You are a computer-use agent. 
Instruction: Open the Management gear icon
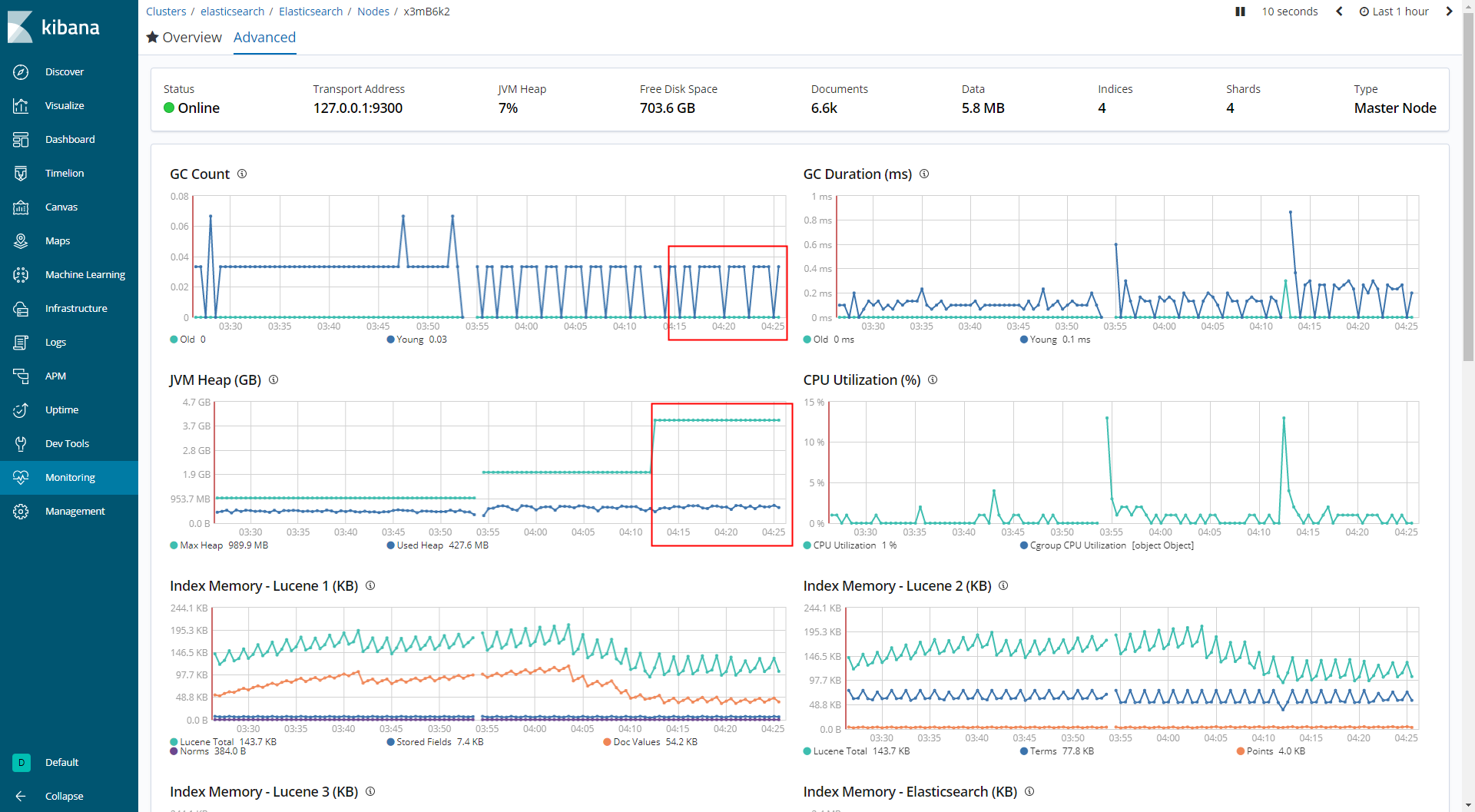(21, 512)
